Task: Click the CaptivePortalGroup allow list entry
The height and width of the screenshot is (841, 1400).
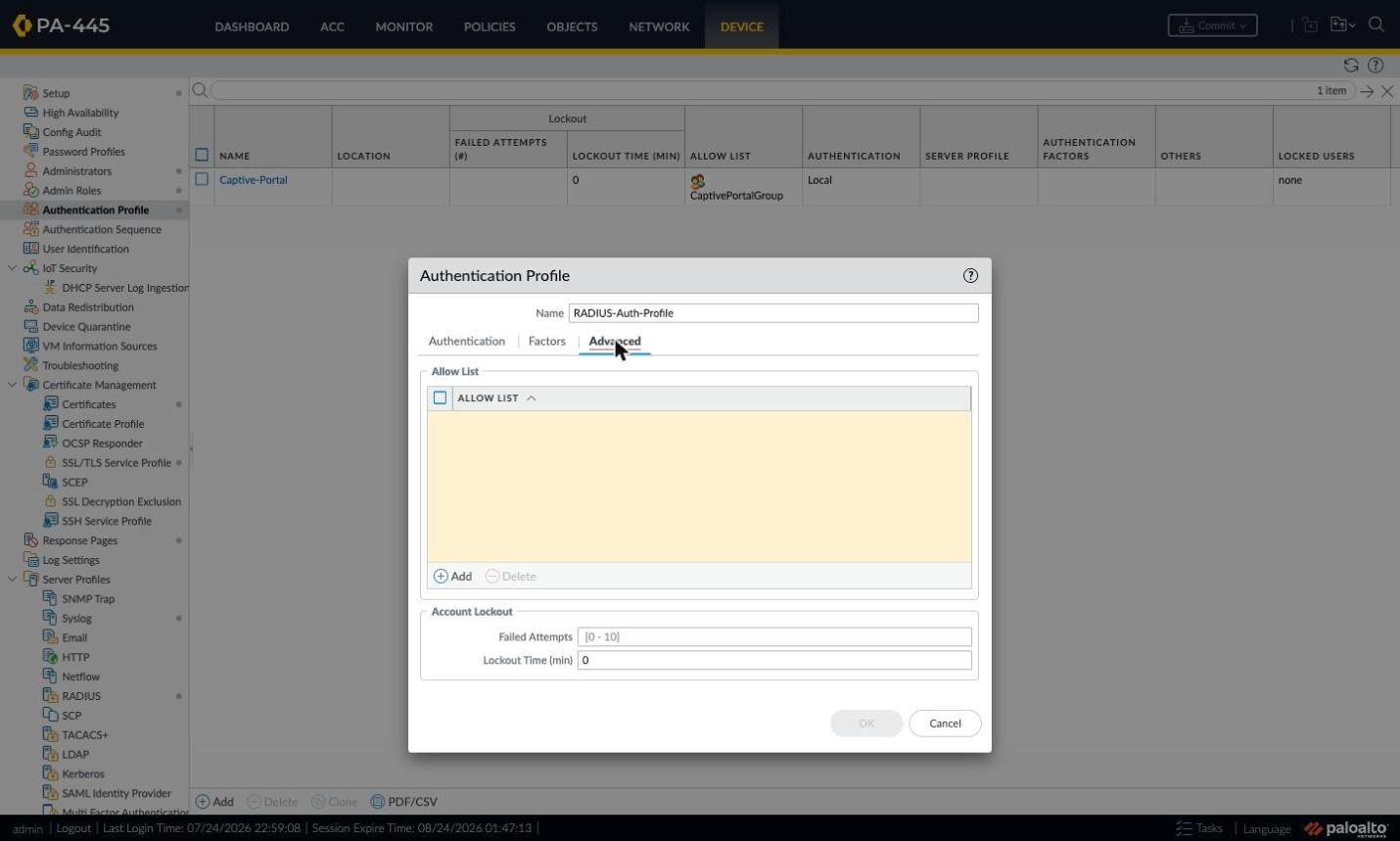Action: point(736,196)
